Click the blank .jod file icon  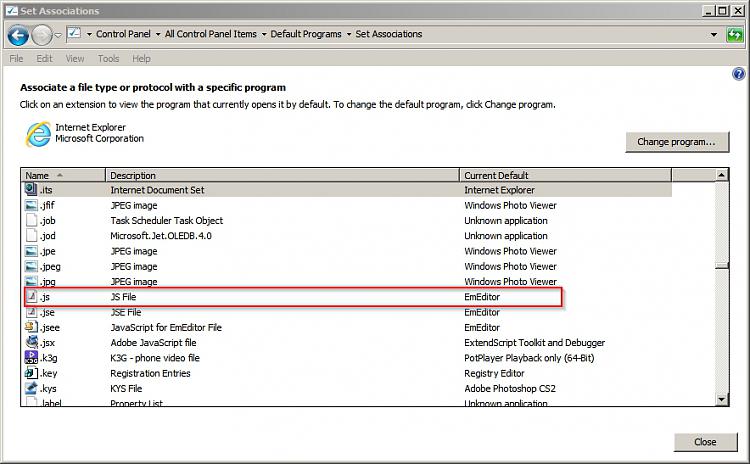pyautogui.click(x=31, y=236)
